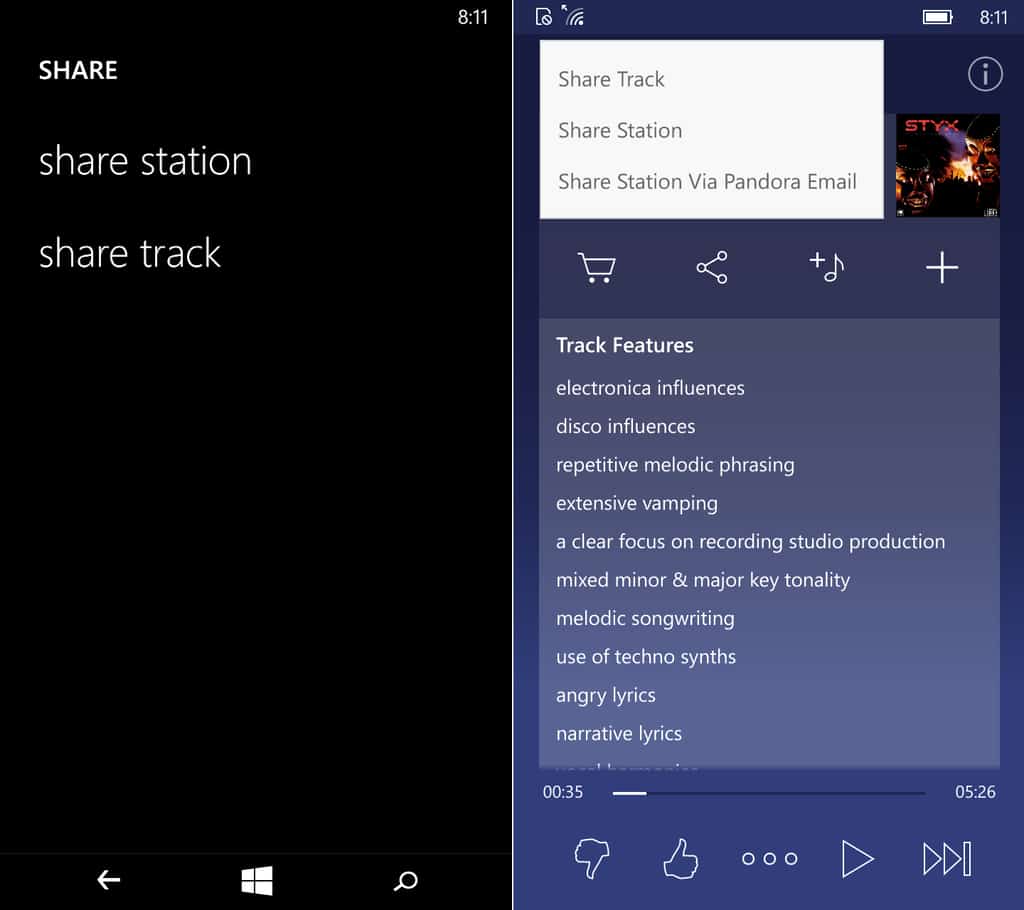
Task: Thumbs up the current track
Action: click(x=680, y=858)
